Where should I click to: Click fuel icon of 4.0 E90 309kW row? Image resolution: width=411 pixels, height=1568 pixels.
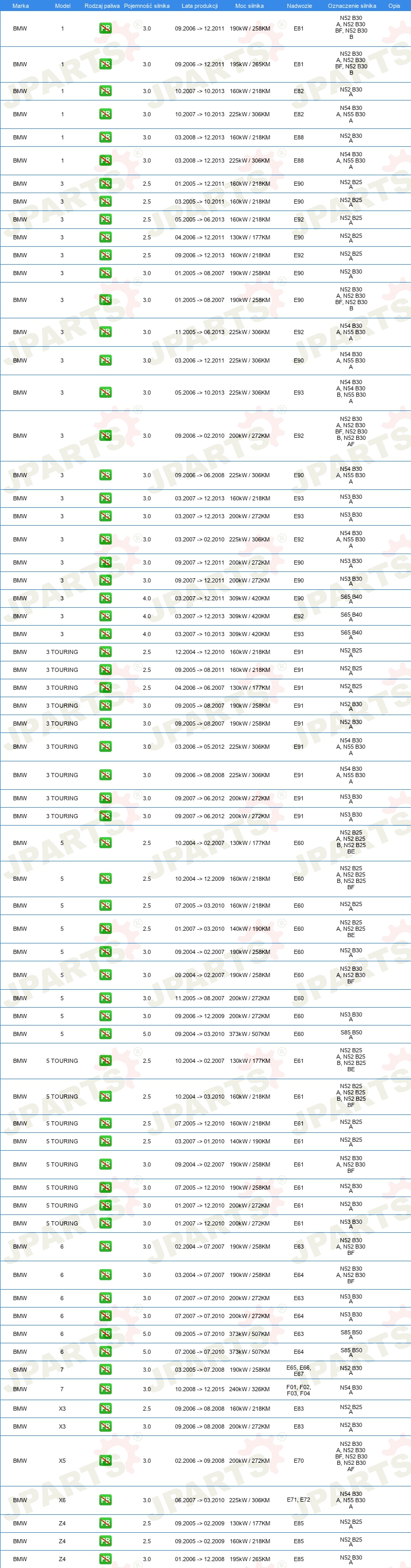click(x=105, y=598)
